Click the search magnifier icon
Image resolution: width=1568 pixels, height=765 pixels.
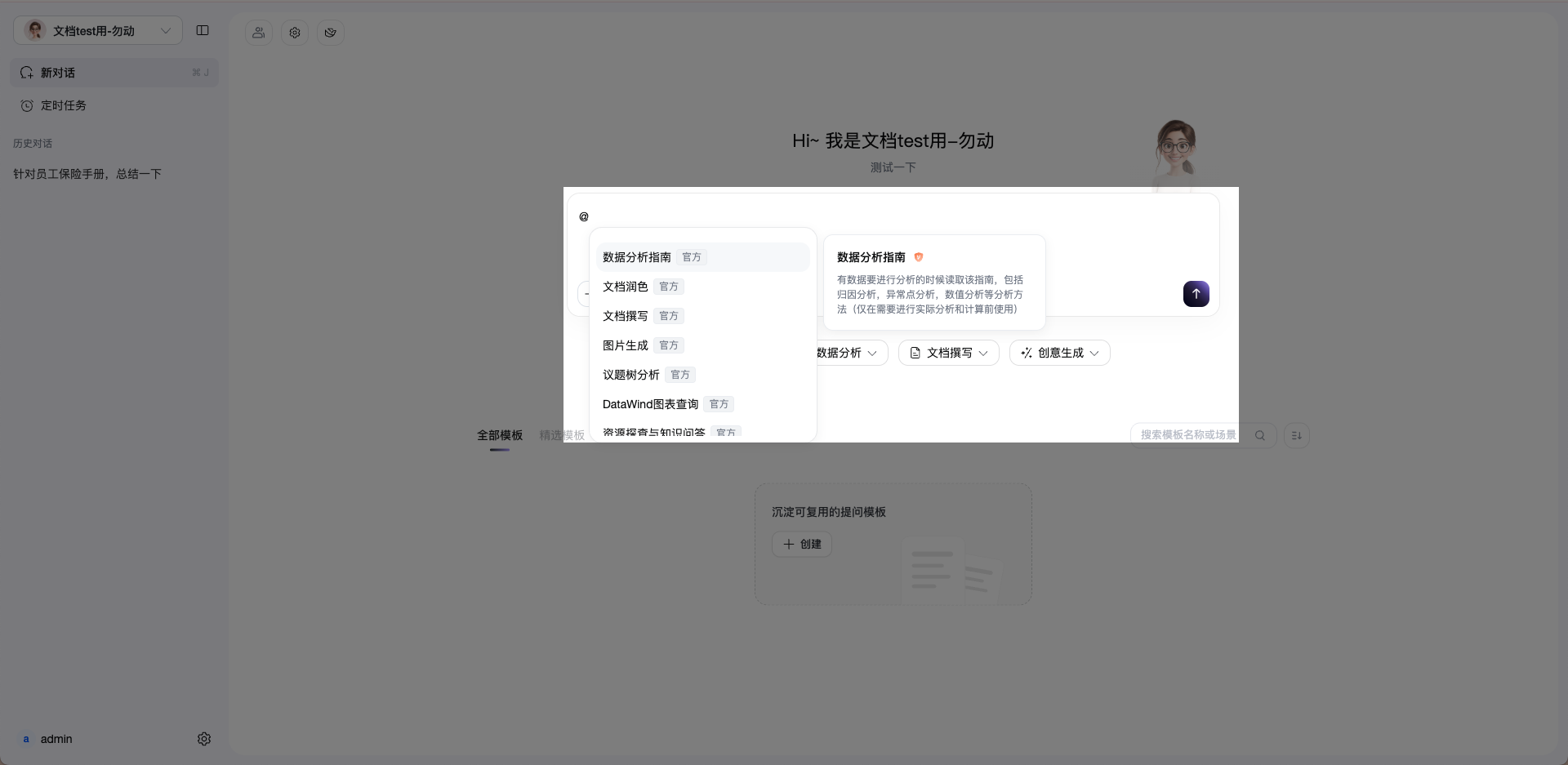(x=1260, y=435)
